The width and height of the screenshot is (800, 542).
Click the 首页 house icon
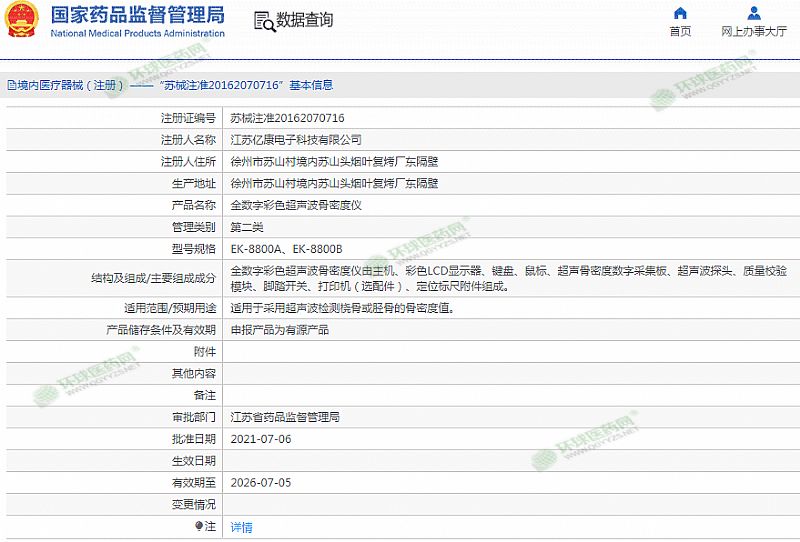tap(680, 13)
